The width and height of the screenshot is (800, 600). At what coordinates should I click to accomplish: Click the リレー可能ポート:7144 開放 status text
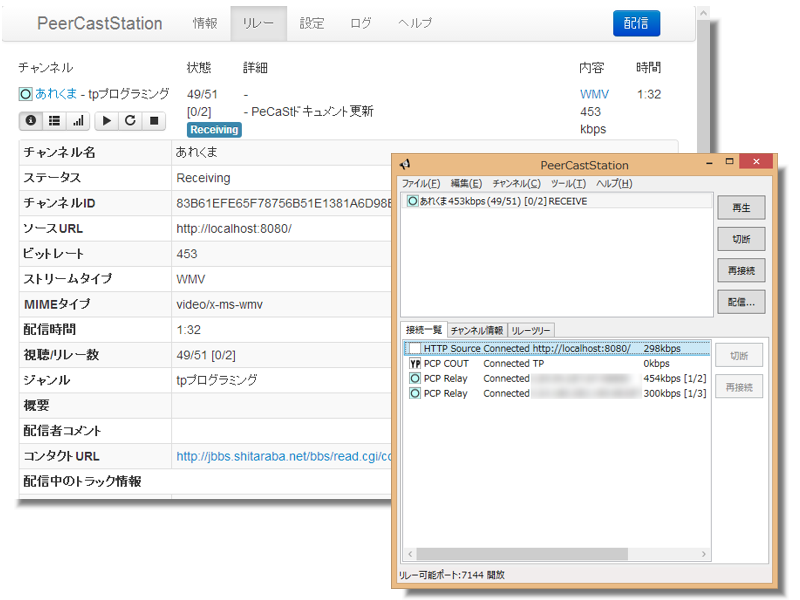(452, 575)
